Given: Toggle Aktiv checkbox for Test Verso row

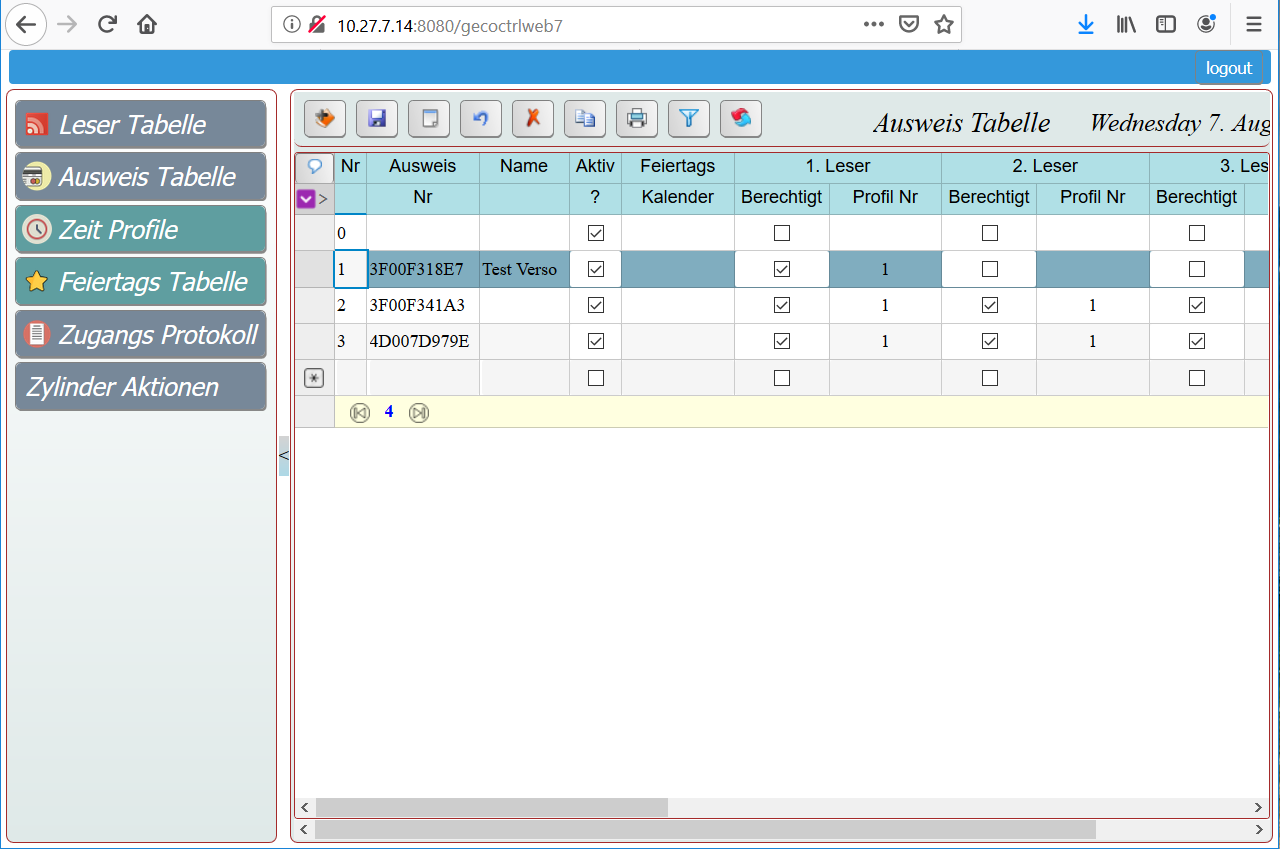Looking at the screenshot, I should point(596,269).
